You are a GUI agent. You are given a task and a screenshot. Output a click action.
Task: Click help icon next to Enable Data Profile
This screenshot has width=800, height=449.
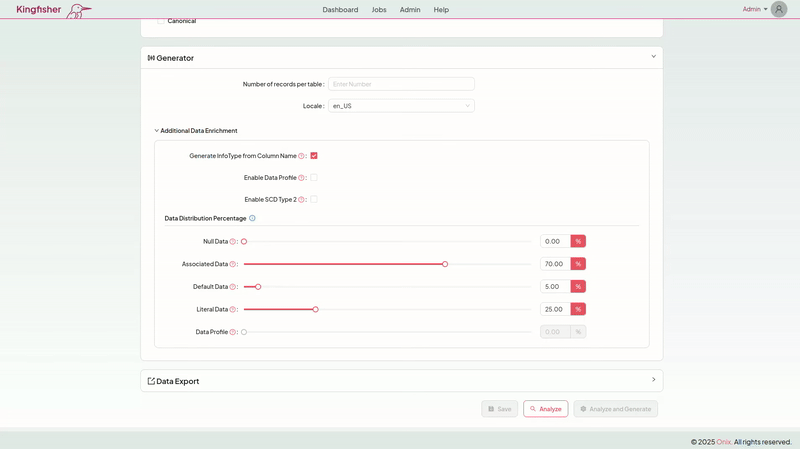tap(301, 178)
